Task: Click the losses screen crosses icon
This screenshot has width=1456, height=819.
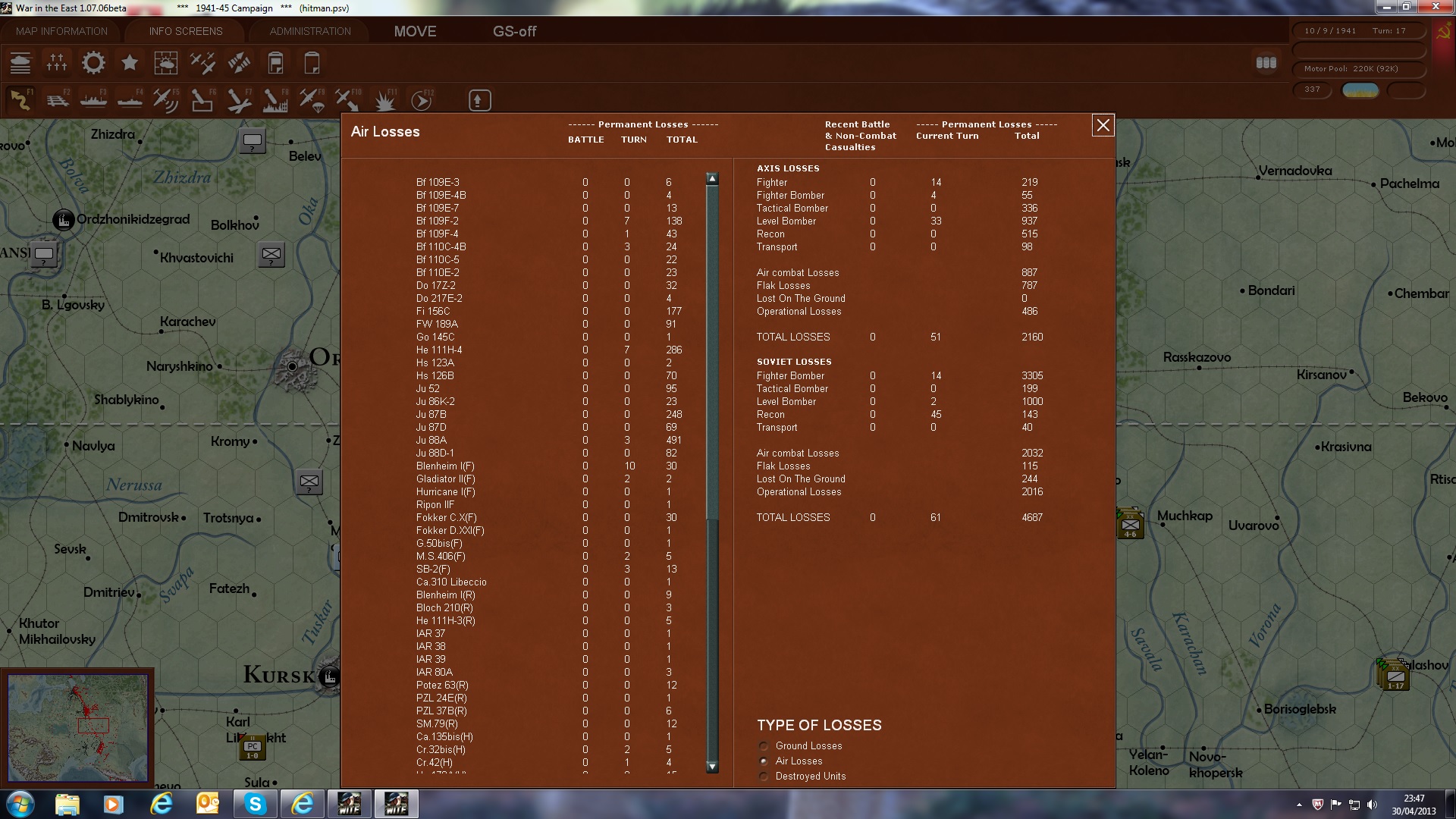Action: (x=57, y=63)
